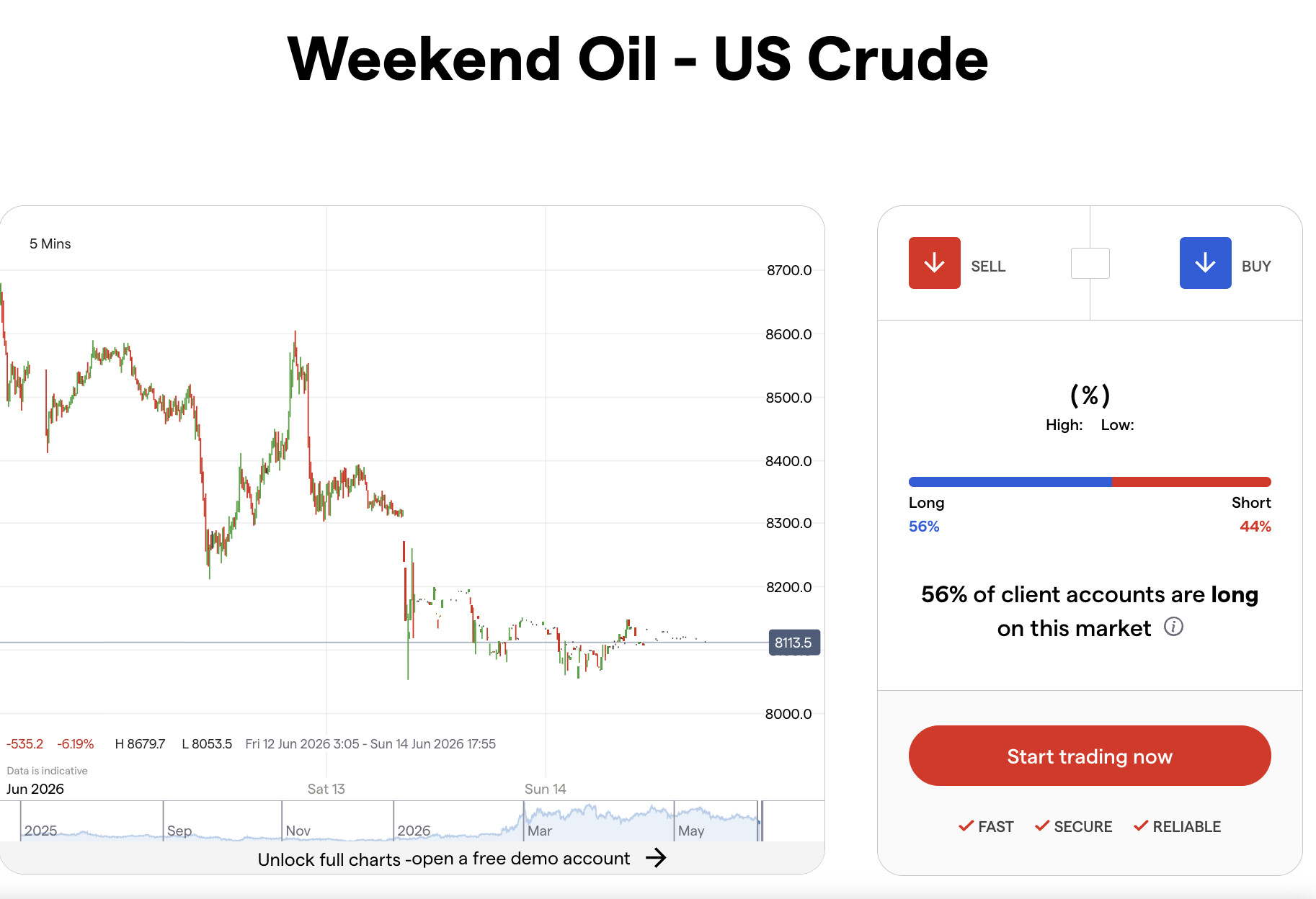Click arrow next to Unlock full charts
Viewport: 1316px width, 899px height.
pyautogui.click(x=656, y=857)
